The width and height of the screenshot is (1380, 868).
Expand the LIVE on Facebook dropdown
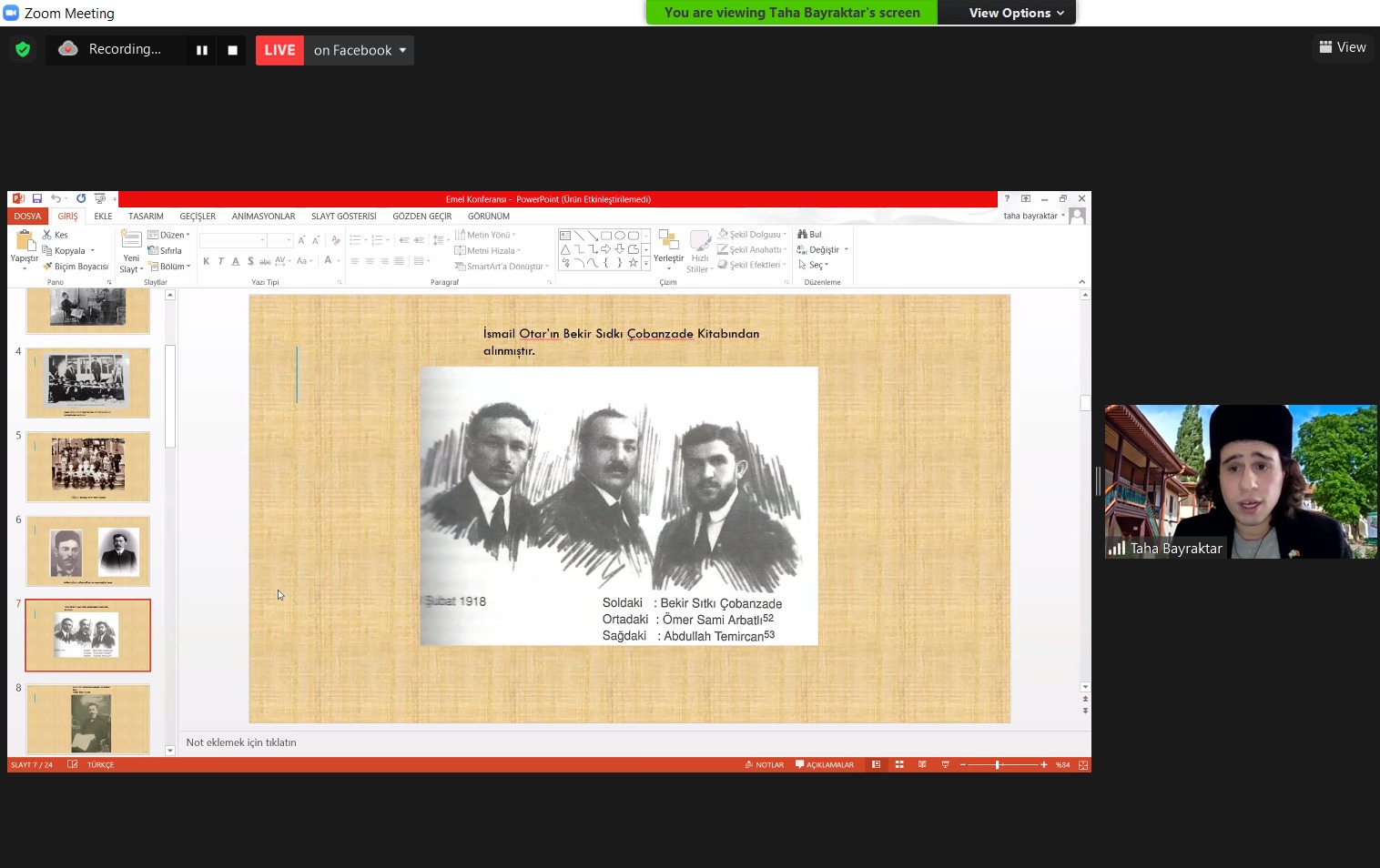pyautogui.click(x=402, y=50)
